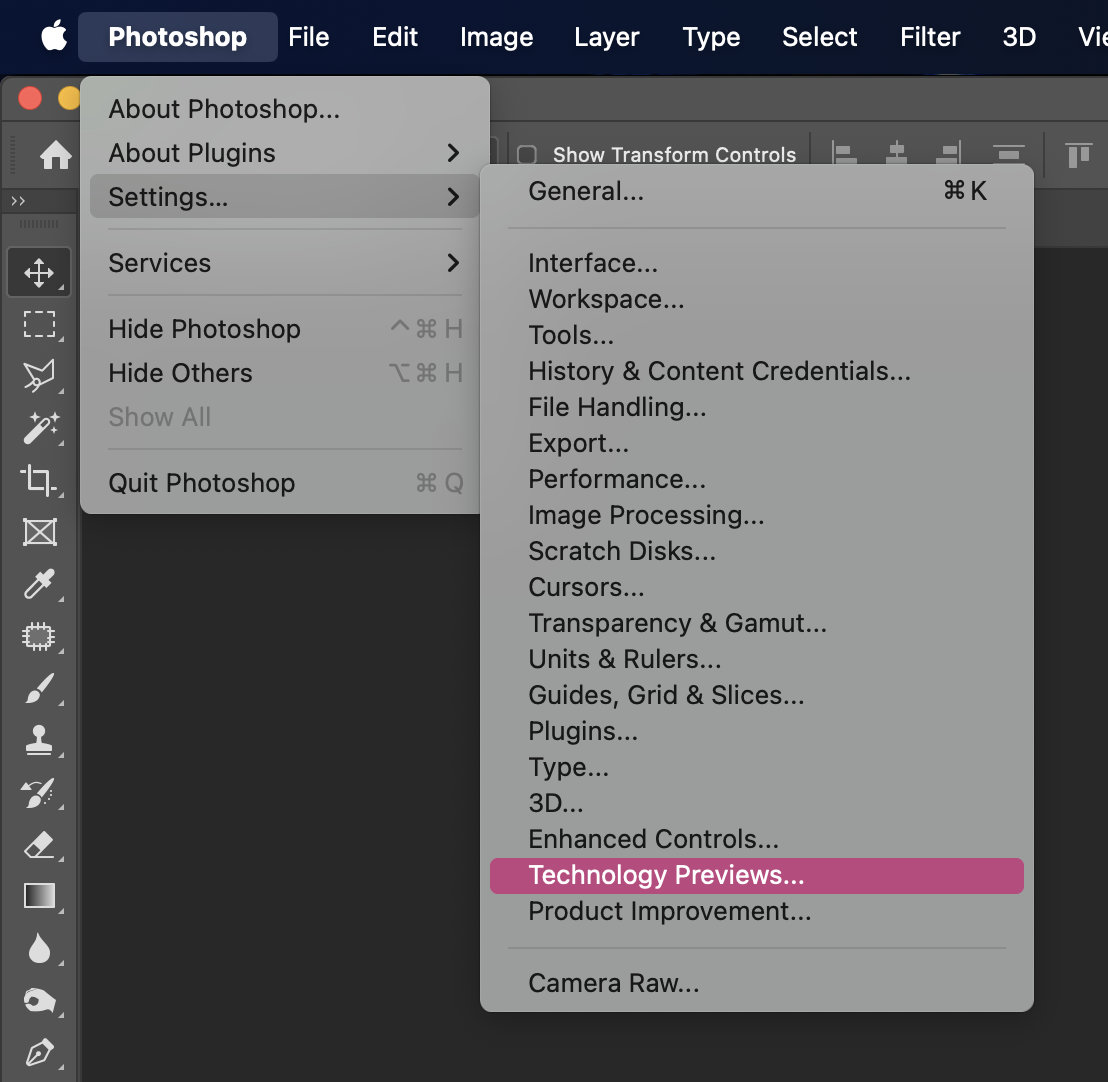Open File Handling... settings
This screenshot has width=1108, height=1082.
[x=757, y=407]
